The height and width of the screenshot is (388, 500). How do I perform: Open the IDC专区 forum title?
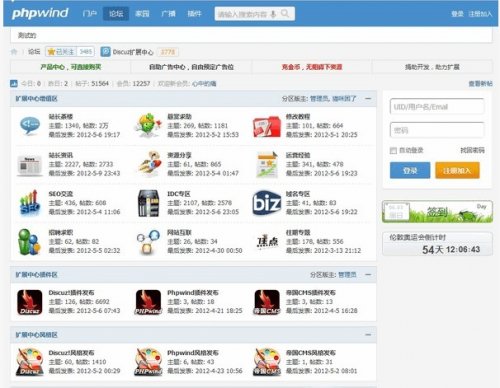click(x=179, y=194)
